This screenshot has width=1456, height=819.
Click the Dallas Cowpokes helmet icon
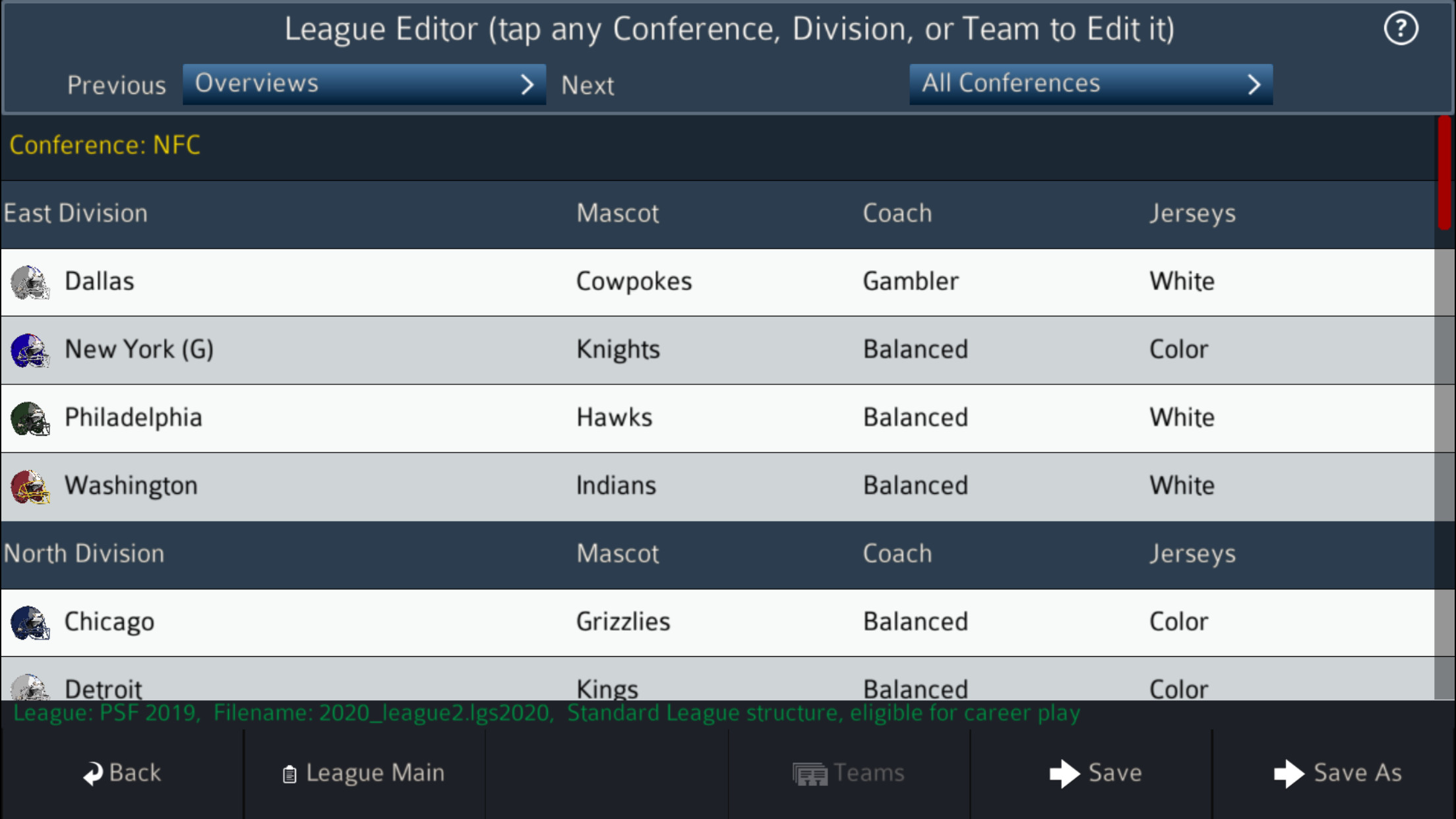tap(30, 282)
